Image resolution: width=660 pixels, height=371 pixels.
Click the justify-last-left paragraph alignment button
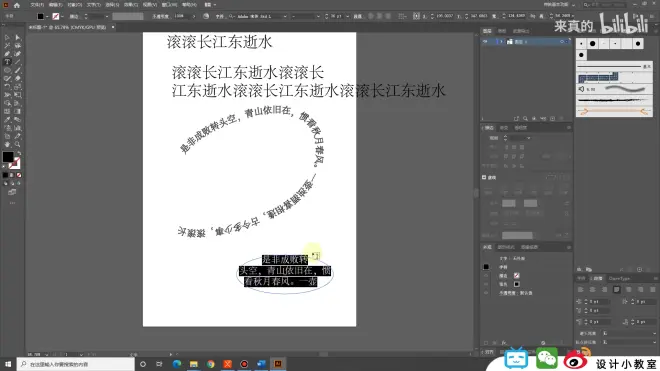coord(617,290)
